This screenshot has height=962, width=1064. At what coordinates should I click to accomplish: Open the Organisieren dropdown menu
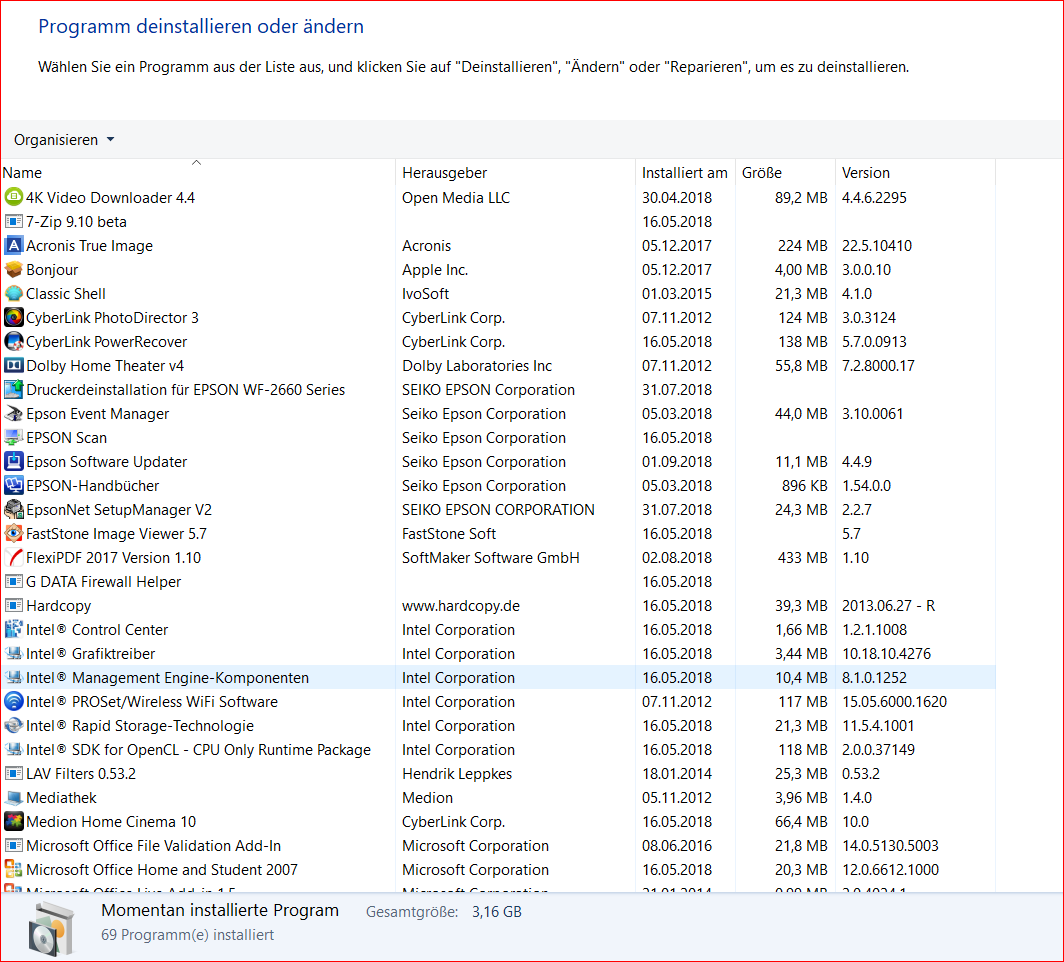click(64, 140)
